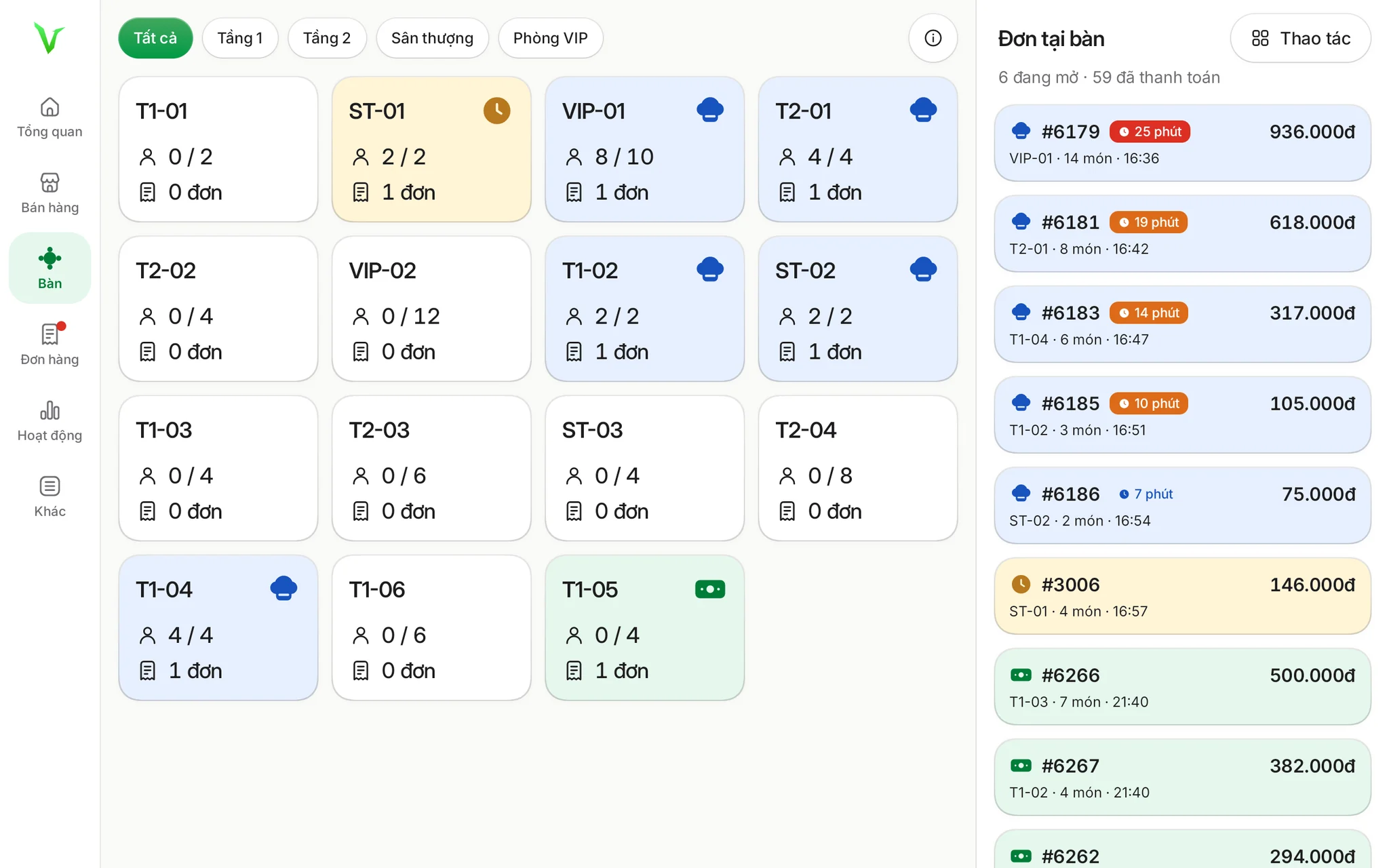Open order #6183 with 14 phút badge

pyautogui.click(x=1182, y=324)
